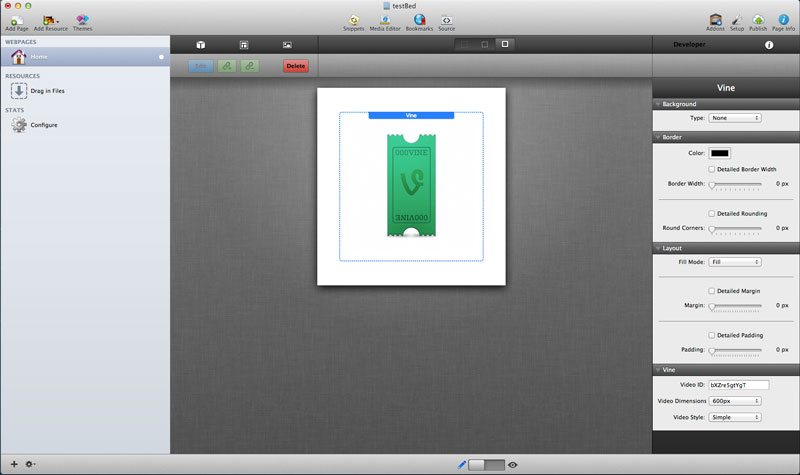The height and width of the screenshot is (475, 800).
Task: Click the blue Edit button
Action: 201,66
